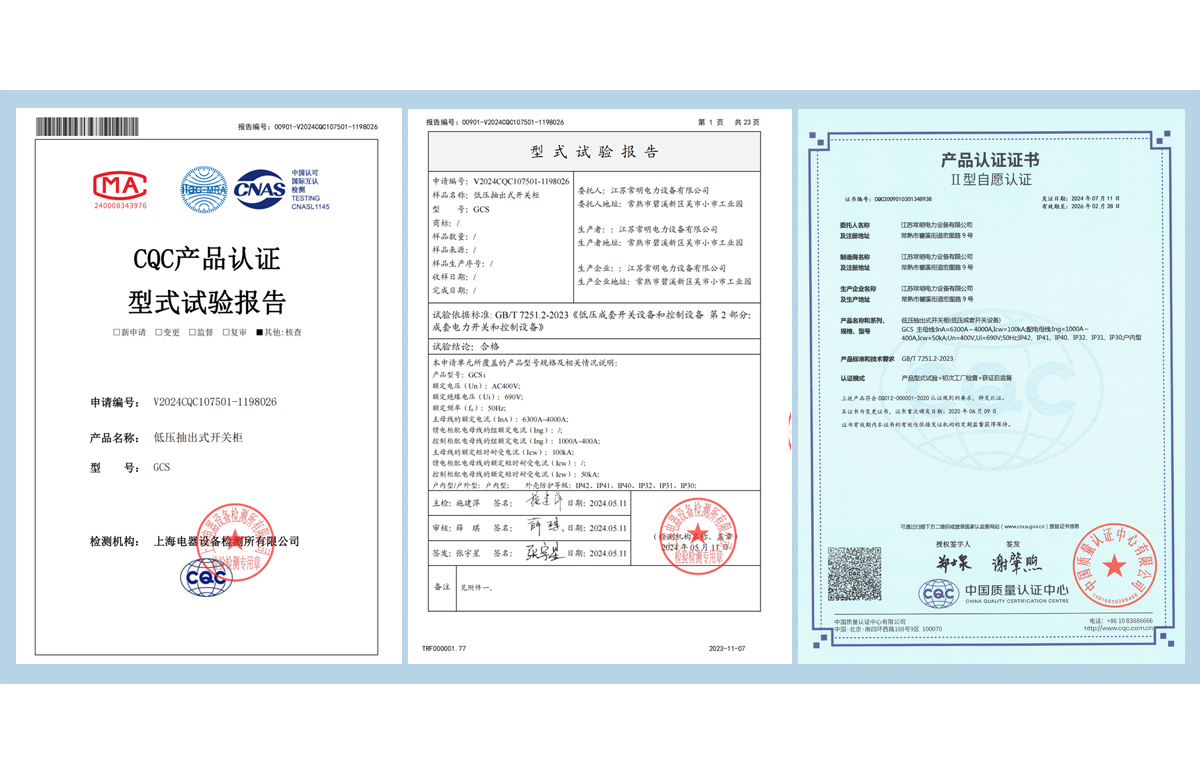Click the 型式试验报告 header in middle document

pos(593,152)
